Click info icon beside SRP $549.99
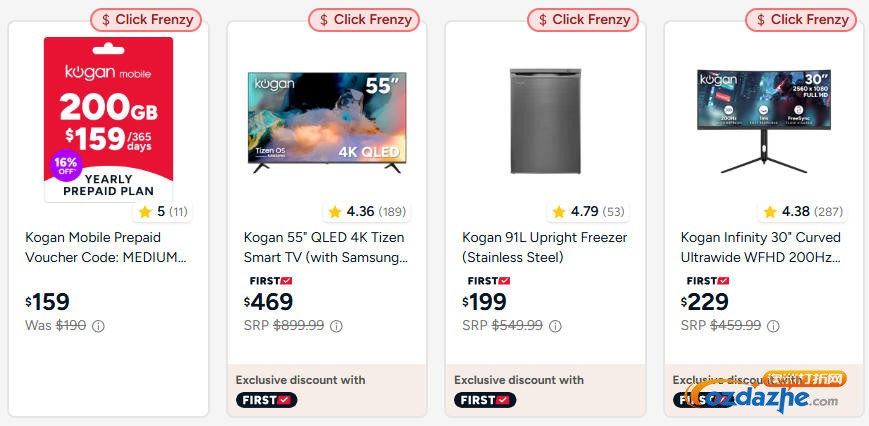The image size is (869, 426). pyautogui.click(x=555, y=326)
